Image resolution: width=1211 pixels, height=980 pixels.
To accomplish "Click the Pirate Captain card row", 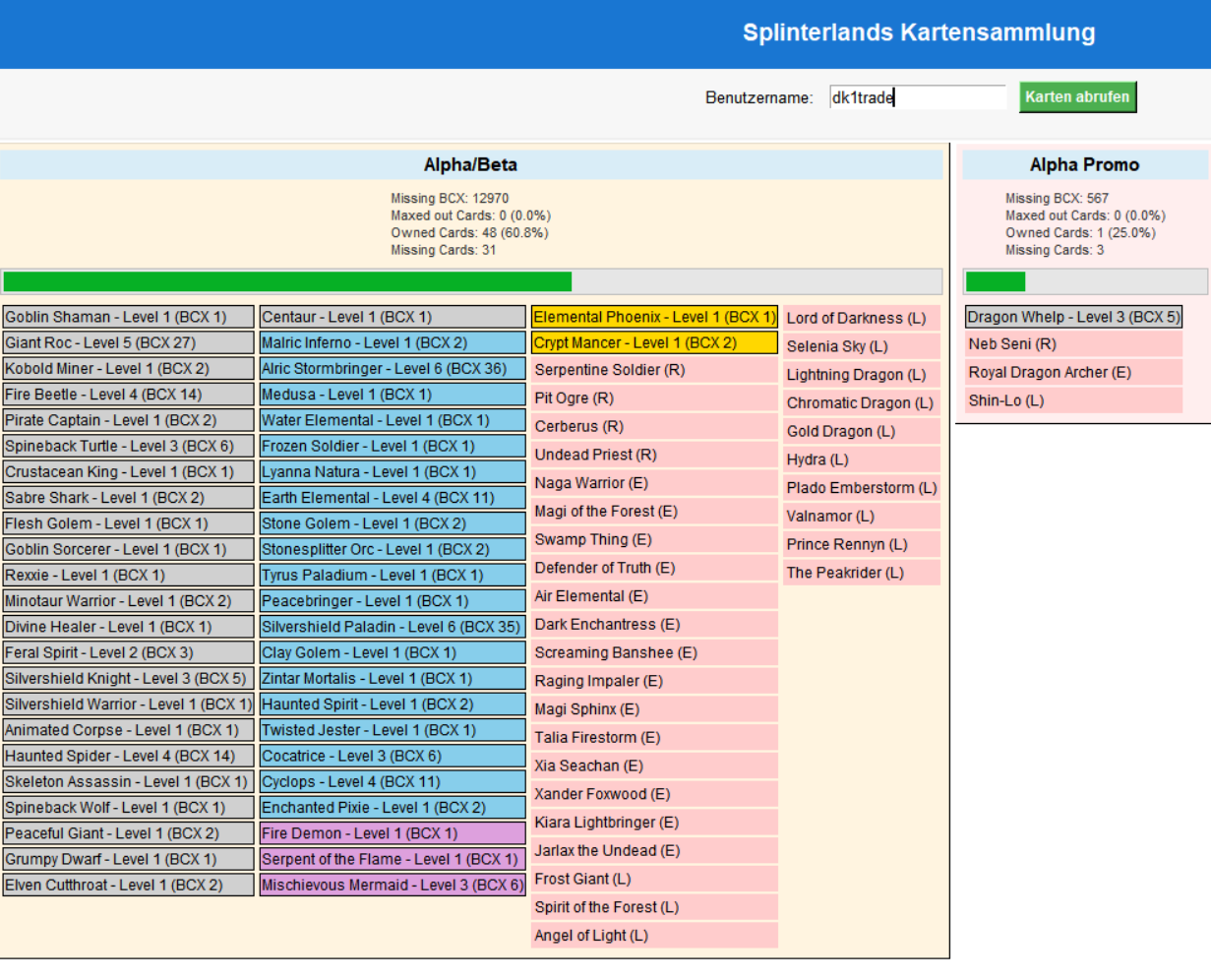I will (128, 420).
